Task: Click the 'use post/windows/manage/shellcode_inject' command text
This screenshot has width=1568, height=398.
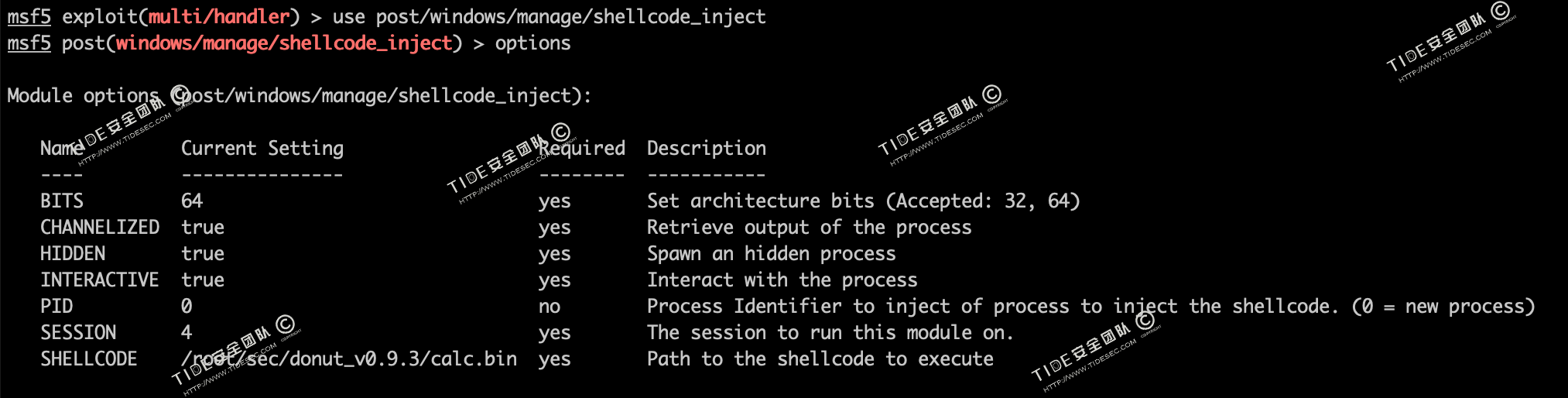Action: pos(549,16)
